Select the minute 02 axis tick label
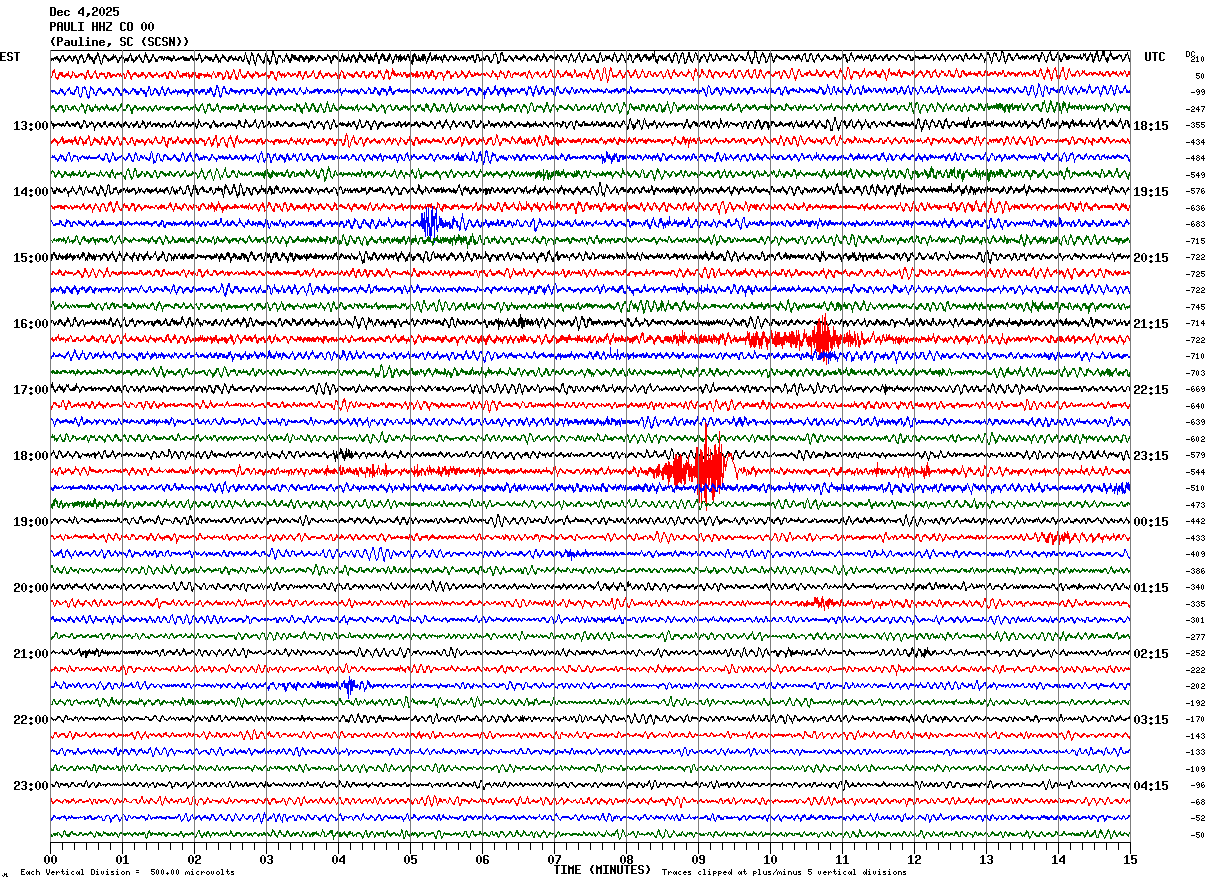This screenshot has height=886, width=1210. coord(194,859)
